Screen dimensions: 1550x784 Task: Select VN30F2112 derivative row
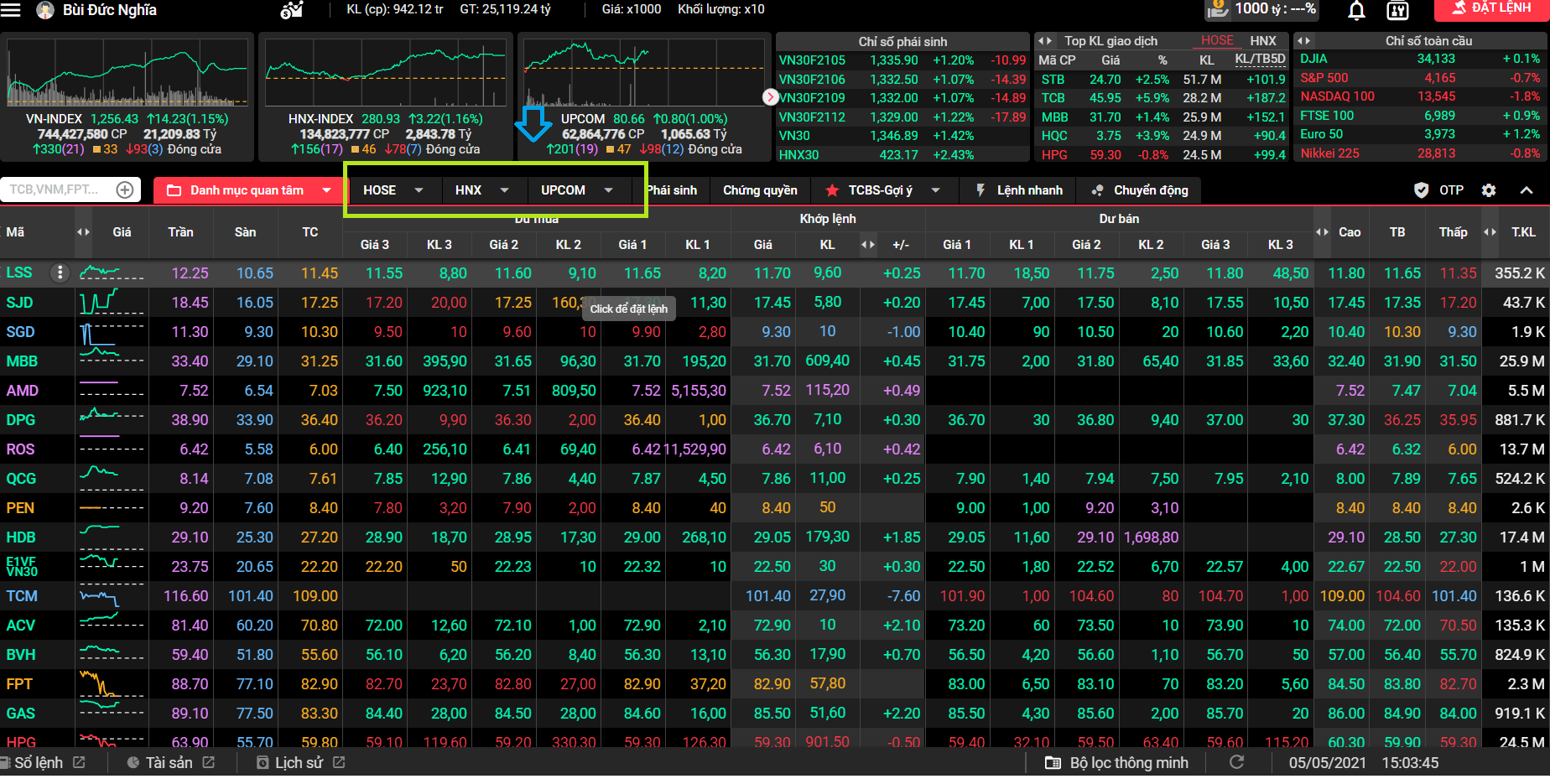[902, 117]
